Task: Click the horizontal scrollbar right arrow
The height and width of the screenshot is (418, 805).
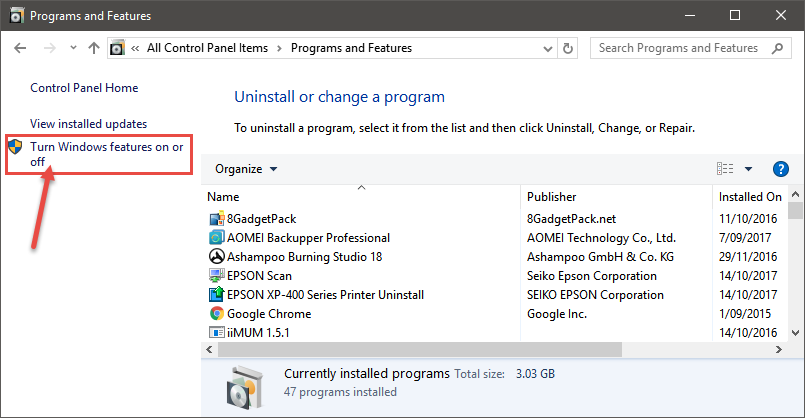Action: coord(779,350)
